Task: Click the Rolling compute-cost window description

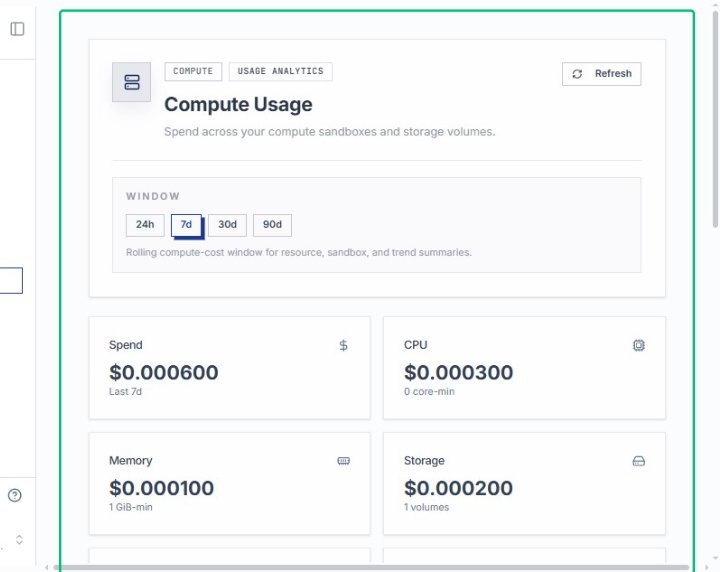Action: [x=299, y=252]
